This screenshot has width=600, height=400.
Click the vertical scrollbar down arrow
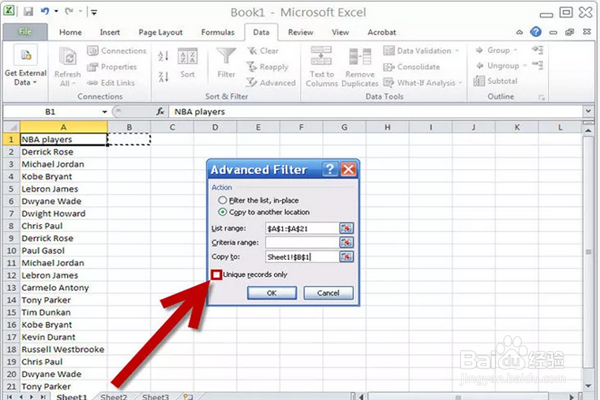(x=588, y=385)
